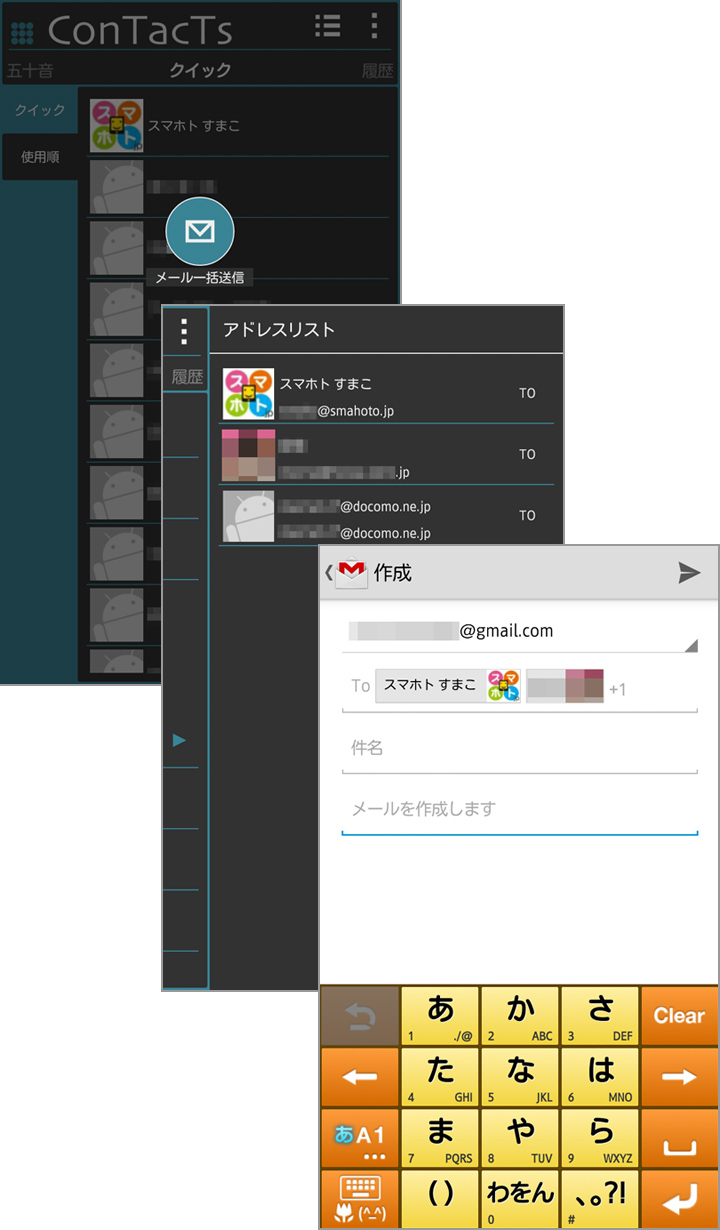
Task: Toggle TO for the docomo.ne.jp contact
Action: 527,516
